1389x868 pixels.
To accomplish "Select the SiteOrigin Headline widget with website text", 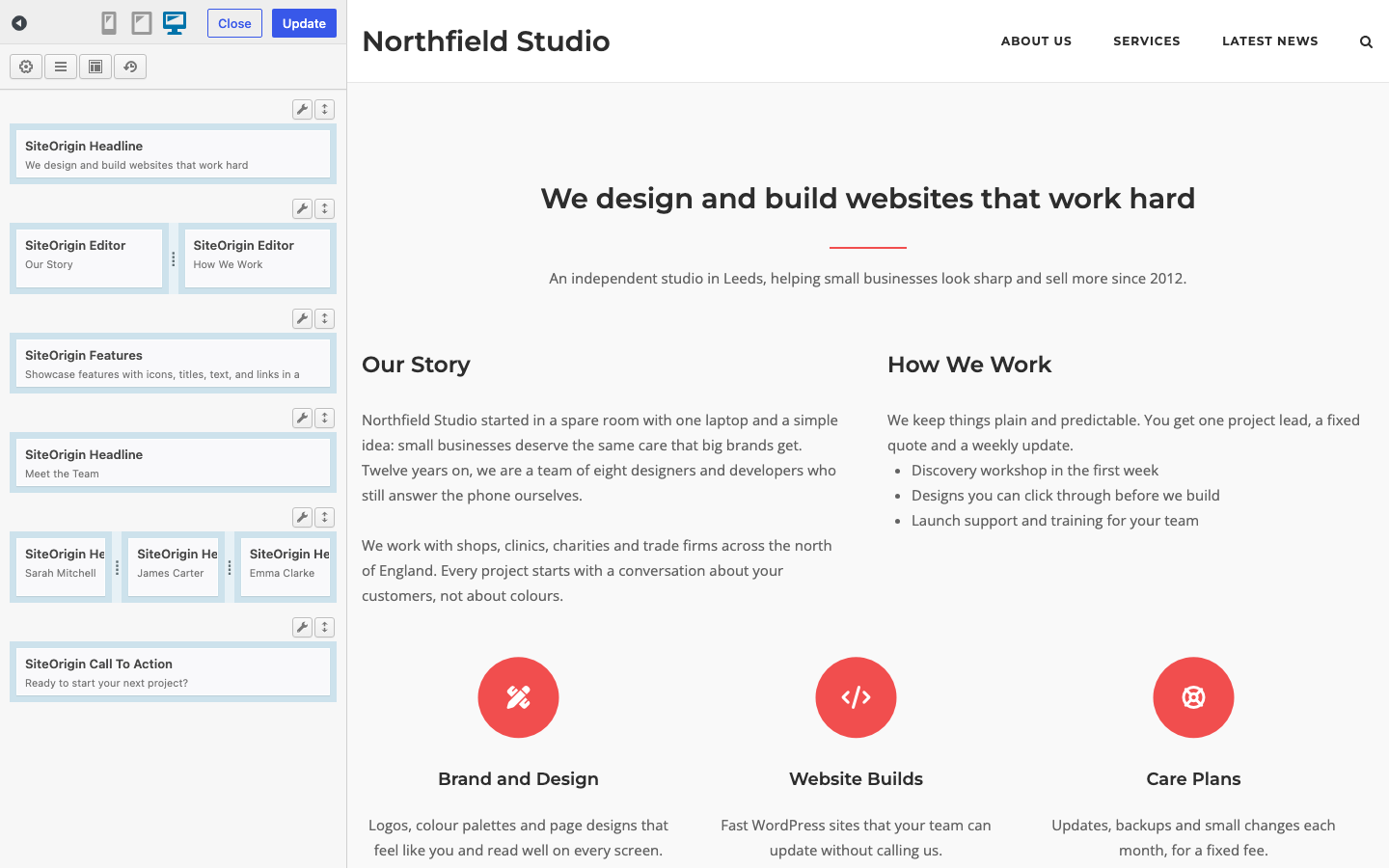I will [173, 154].
